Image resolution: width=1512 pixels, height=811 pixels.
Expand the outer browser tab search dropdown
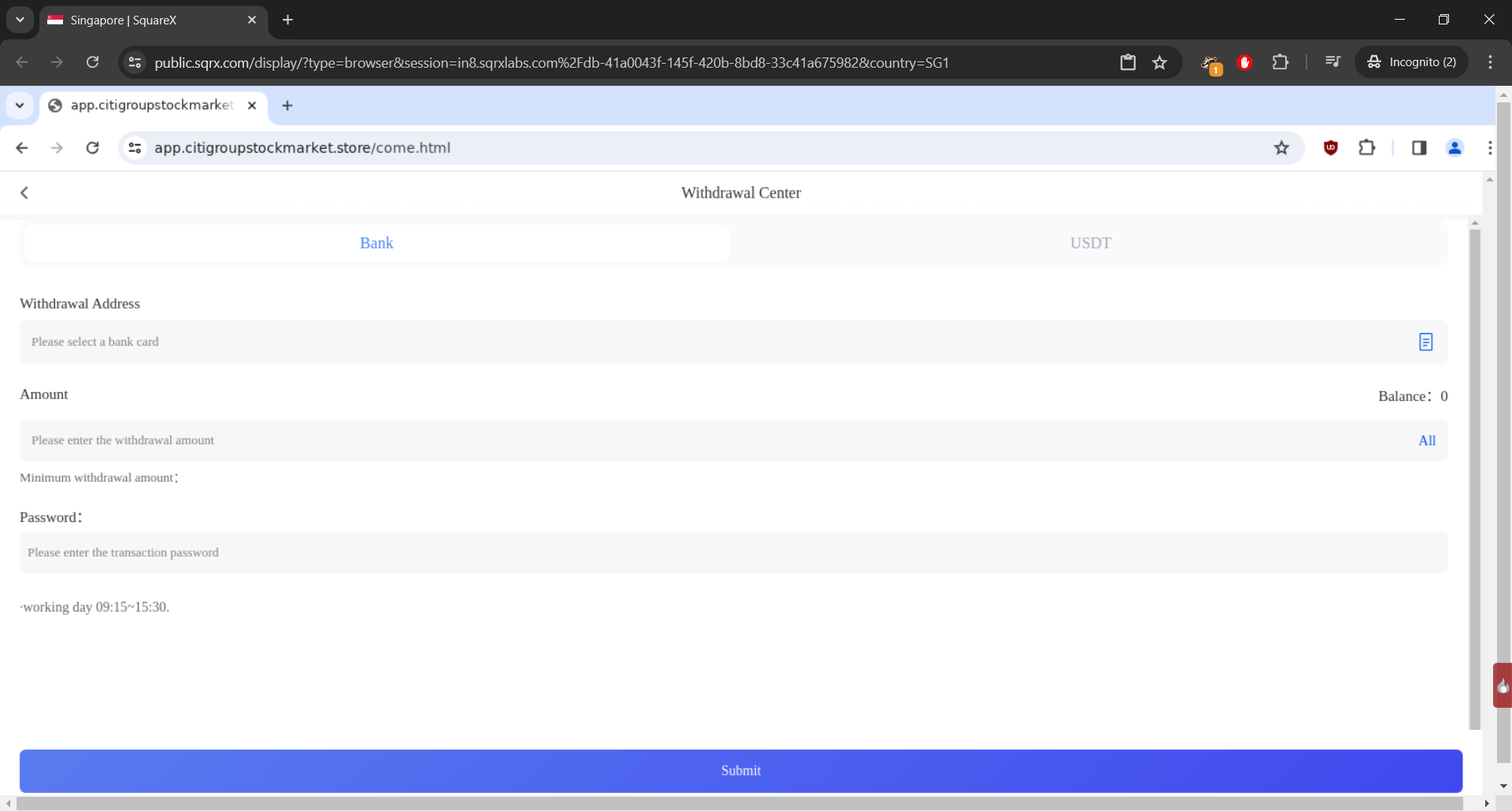pyautogui.click(x=20, y=20)
